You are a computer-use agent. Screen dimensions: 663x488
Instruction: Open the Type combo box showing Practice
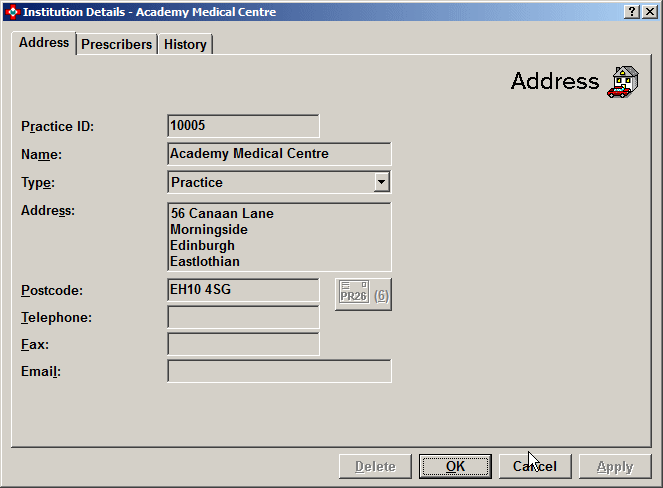[x=270, y=182]
